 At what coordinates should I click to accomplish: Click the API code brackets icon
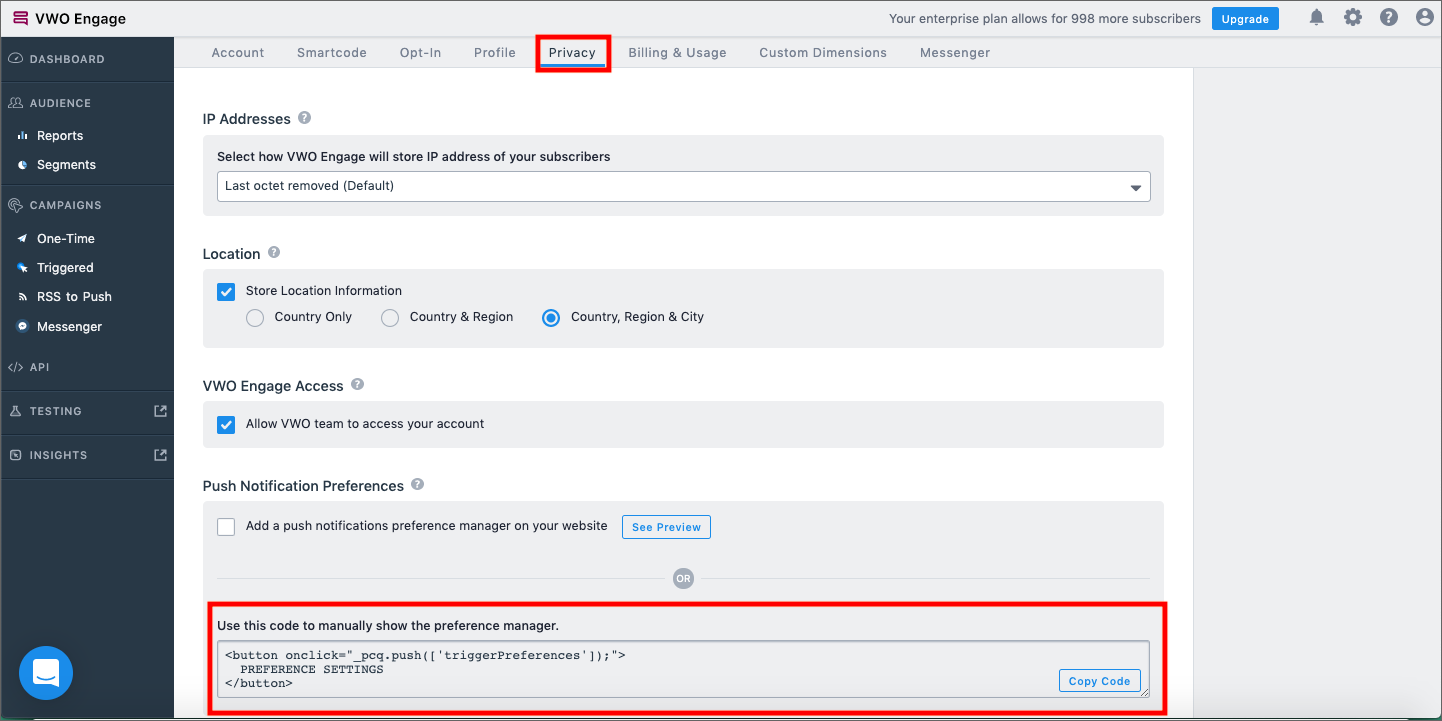pyautogui.click(x=15, y=367)
